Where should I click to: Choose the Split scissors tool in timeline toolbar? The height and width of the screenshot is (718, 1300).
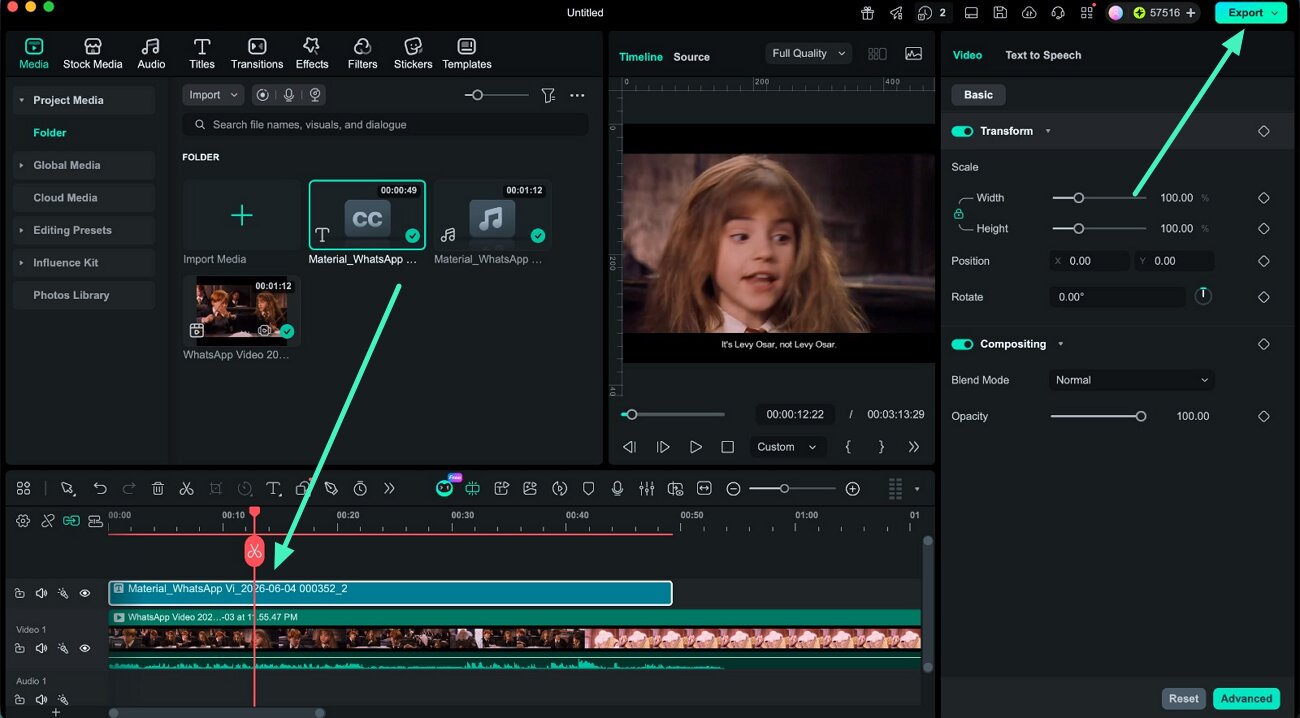tap(186, 488)
